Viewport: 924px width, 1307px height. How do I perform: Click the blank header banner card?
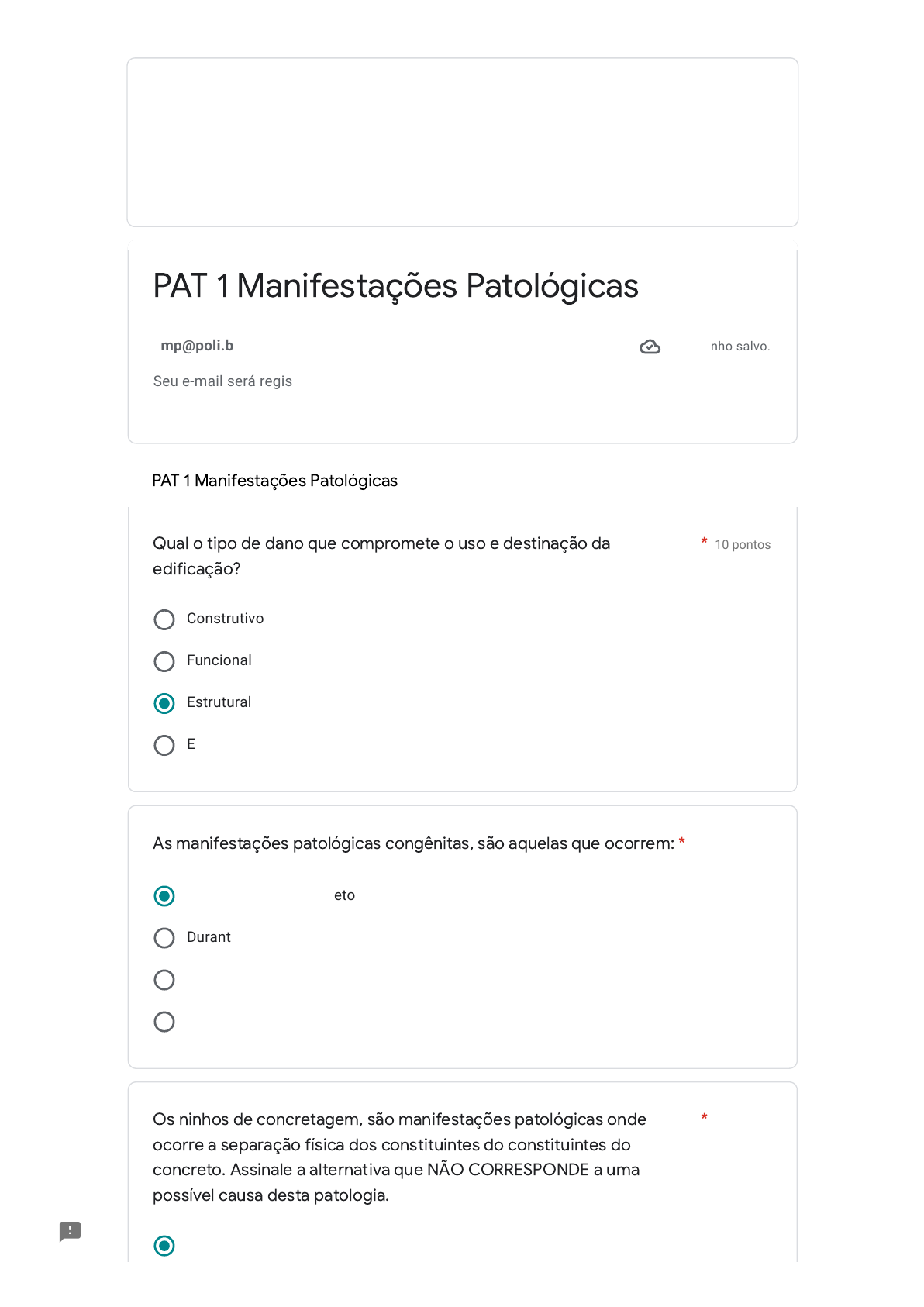pos(462,142)
